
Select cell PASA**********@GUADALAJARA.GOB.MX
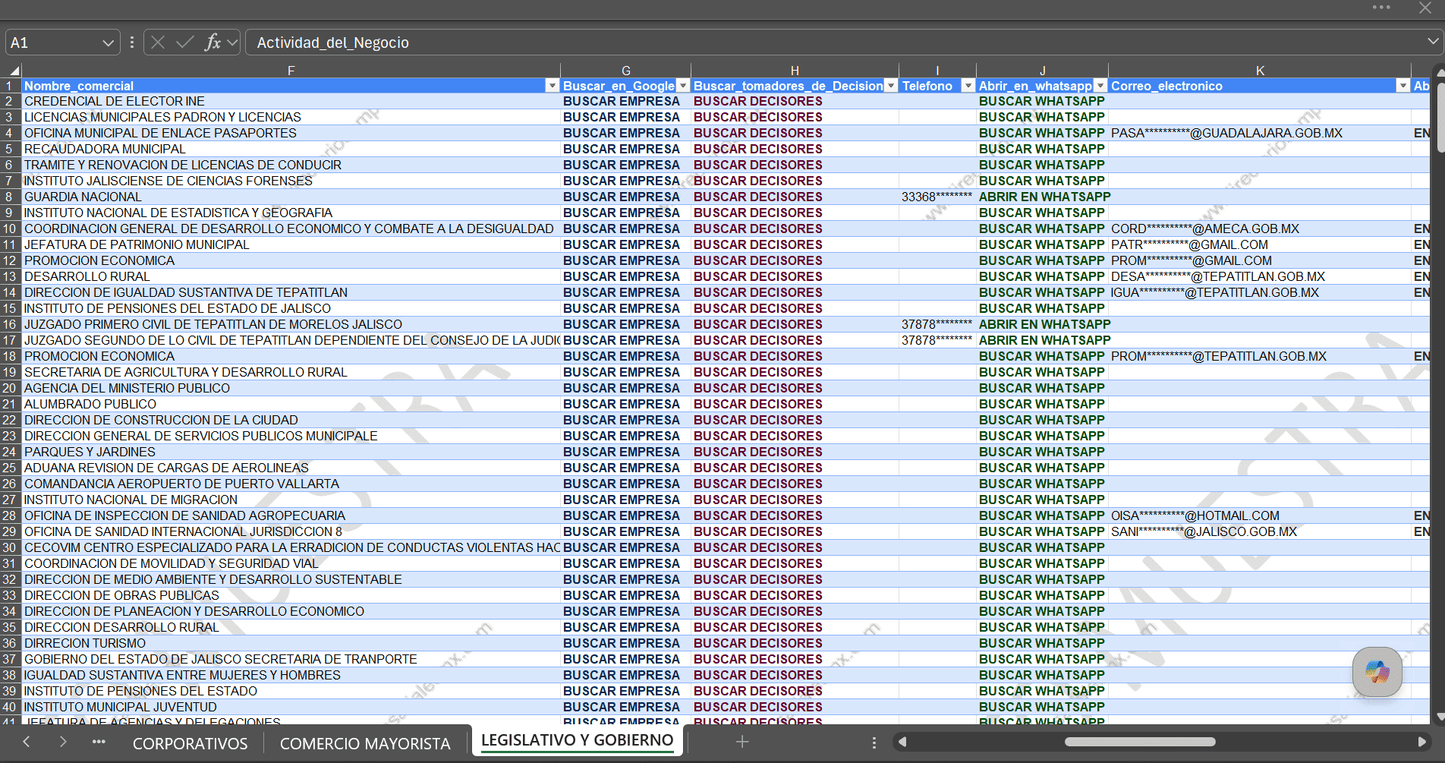[1260, 133]
